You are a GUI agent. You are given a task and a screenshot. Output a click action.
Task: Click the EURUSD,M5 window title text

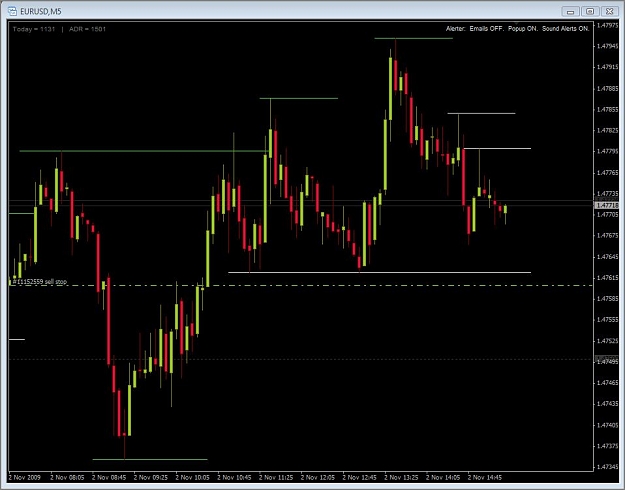41,11
